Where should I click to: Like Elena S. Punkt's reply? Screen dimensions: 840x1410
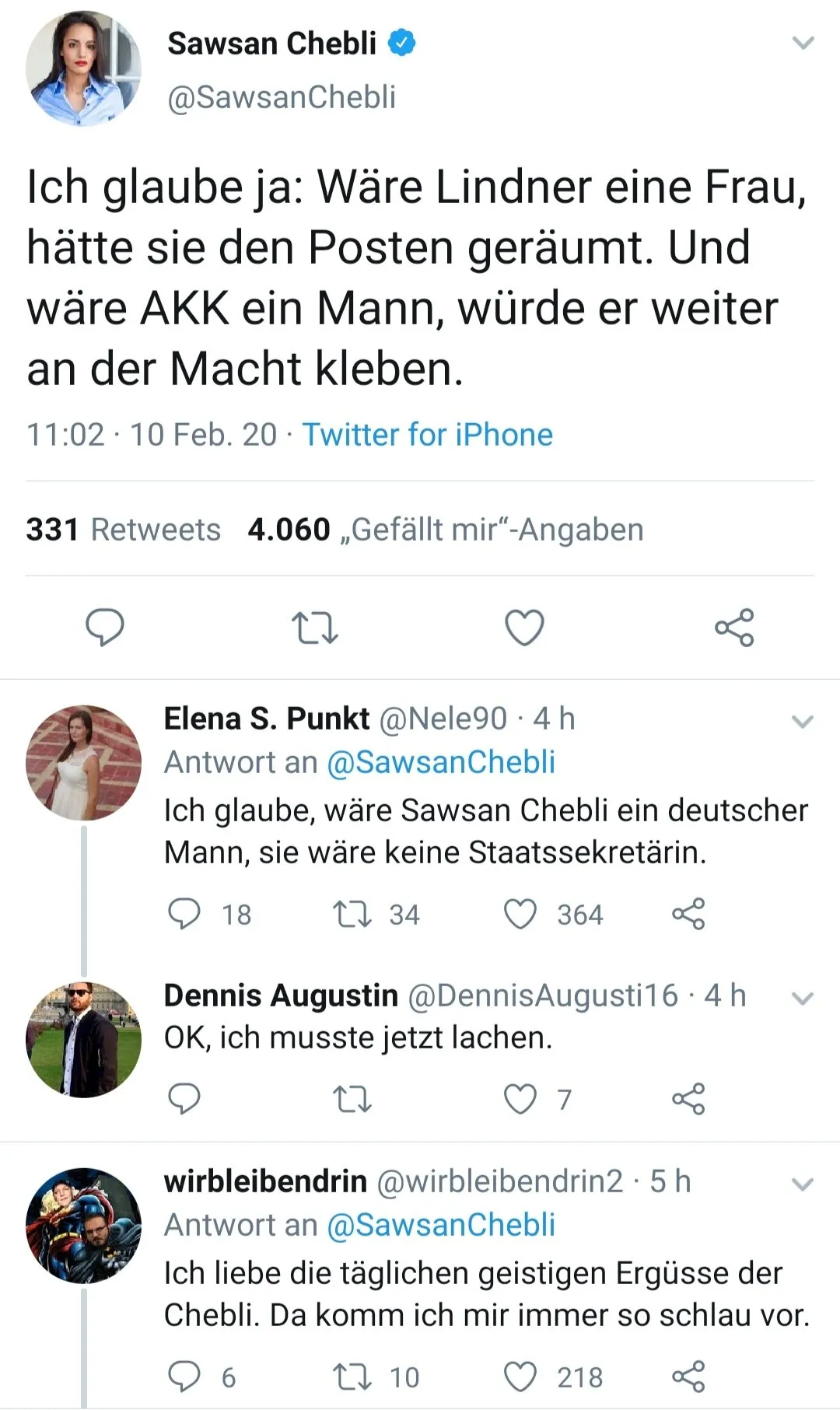(520, 915)
